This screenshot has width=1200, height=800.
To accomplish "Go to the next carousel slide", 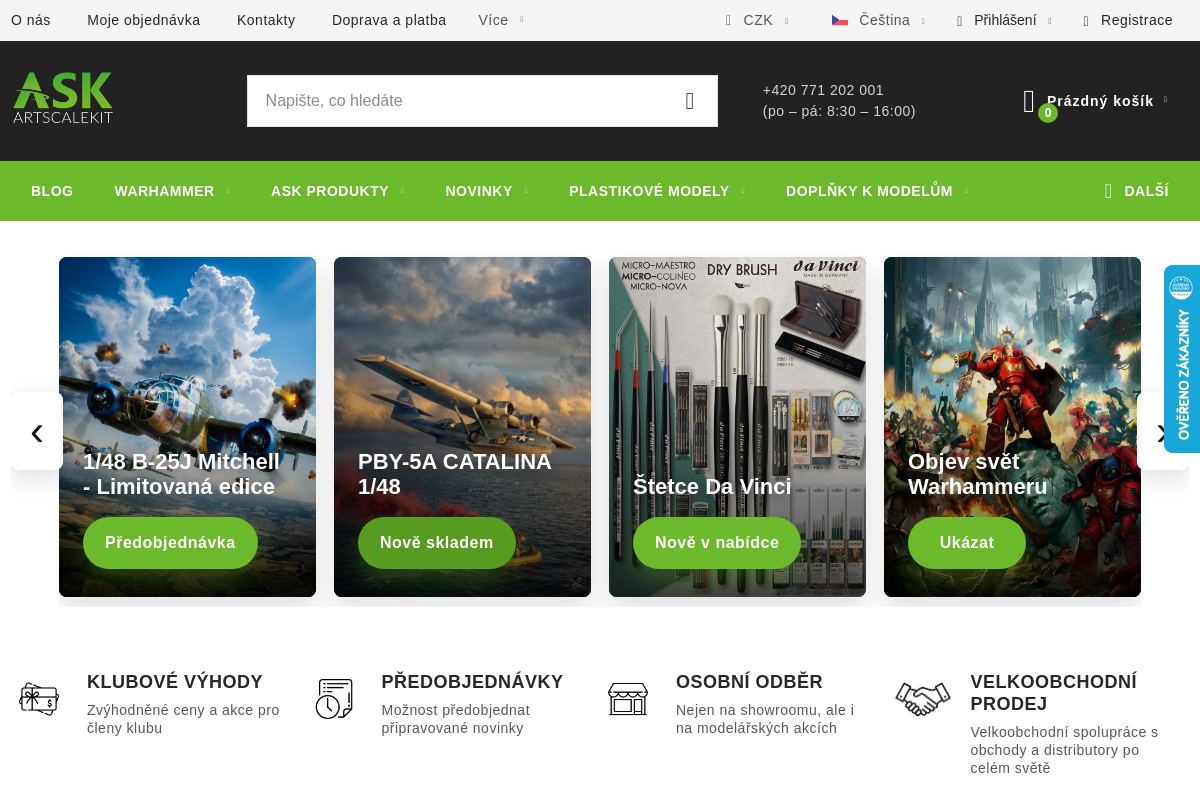I will pos(1163,431).
